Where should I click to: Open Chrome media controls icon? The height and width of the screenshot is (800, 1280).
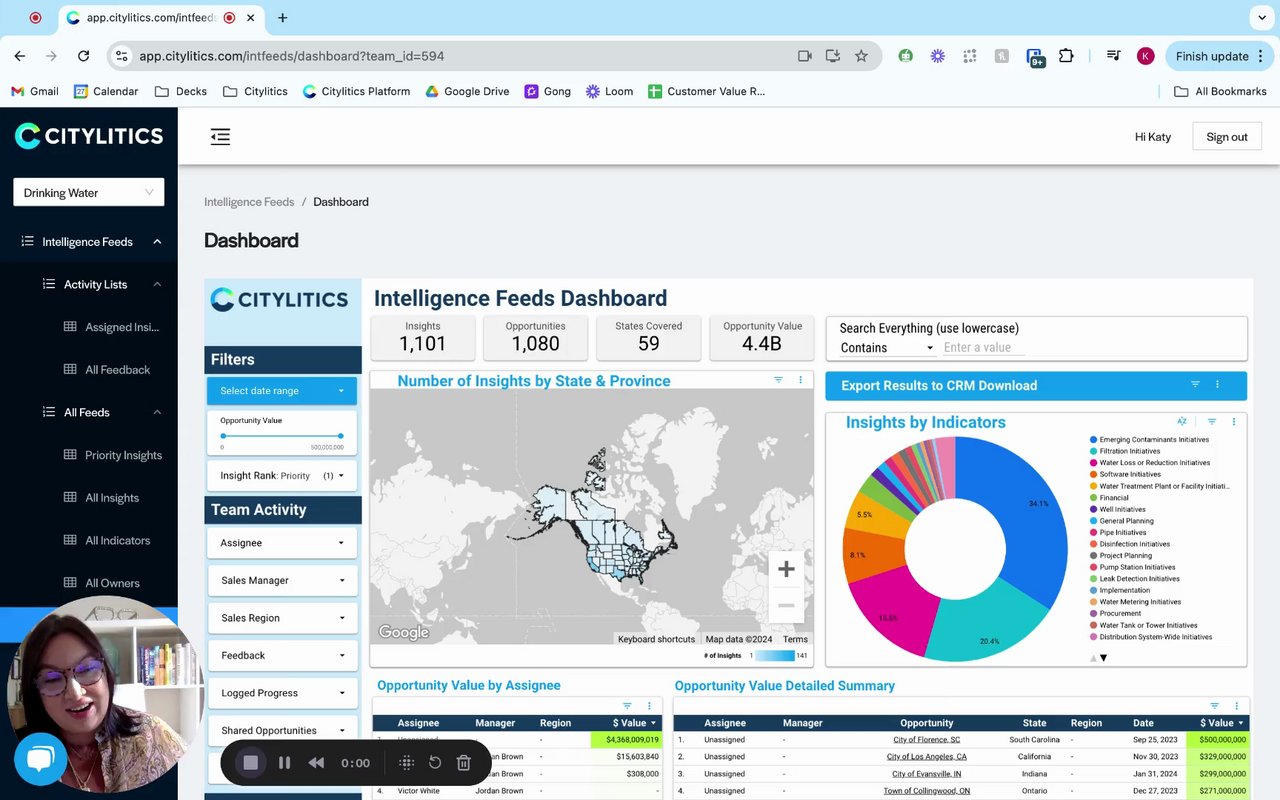pos(1113,56)
